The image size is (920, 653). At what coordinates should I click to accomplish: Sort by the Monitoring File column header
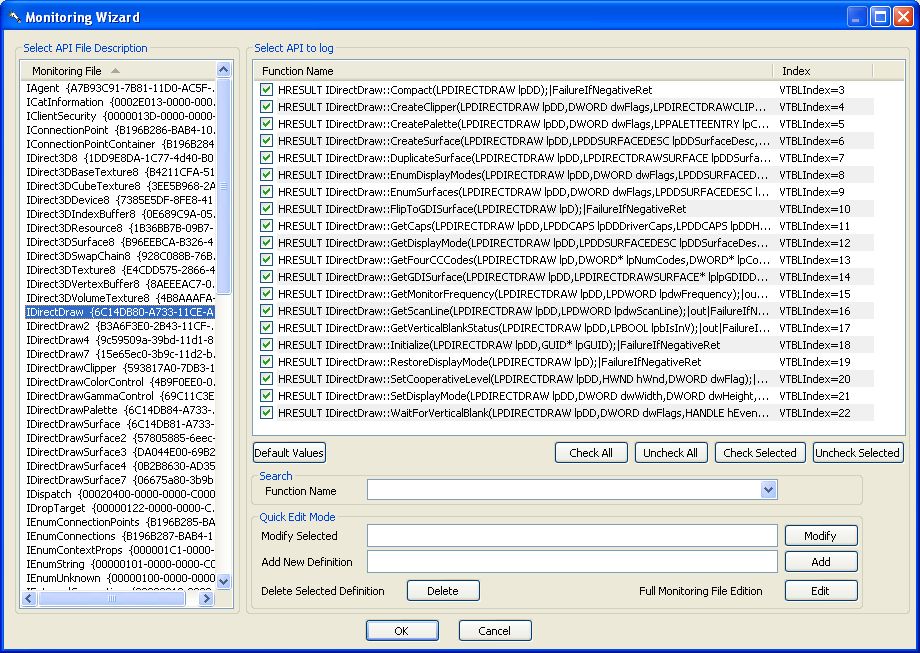pyautogui.click(x=117, y=71)
